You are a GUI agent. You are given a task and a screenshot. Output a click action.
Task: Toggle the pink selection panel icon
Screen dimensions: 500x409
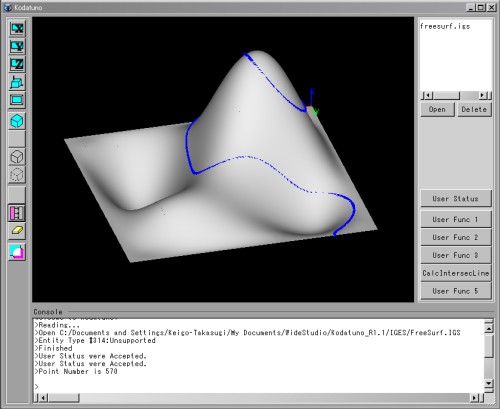click(x=17, y=213)
